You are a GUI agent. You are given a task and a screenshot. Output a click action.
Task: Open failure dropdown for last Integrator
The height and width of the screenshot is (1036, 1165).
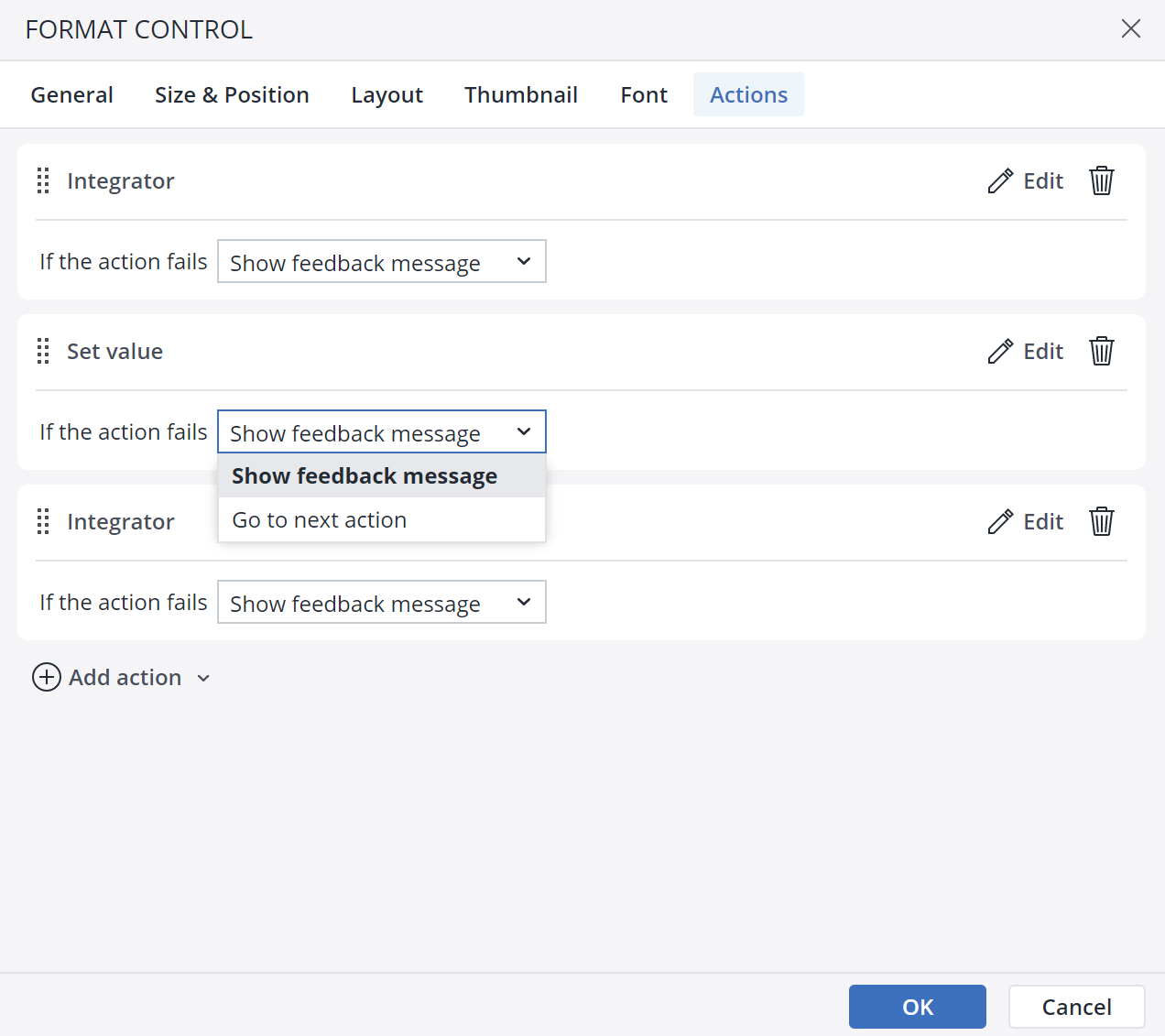point(381,603)
